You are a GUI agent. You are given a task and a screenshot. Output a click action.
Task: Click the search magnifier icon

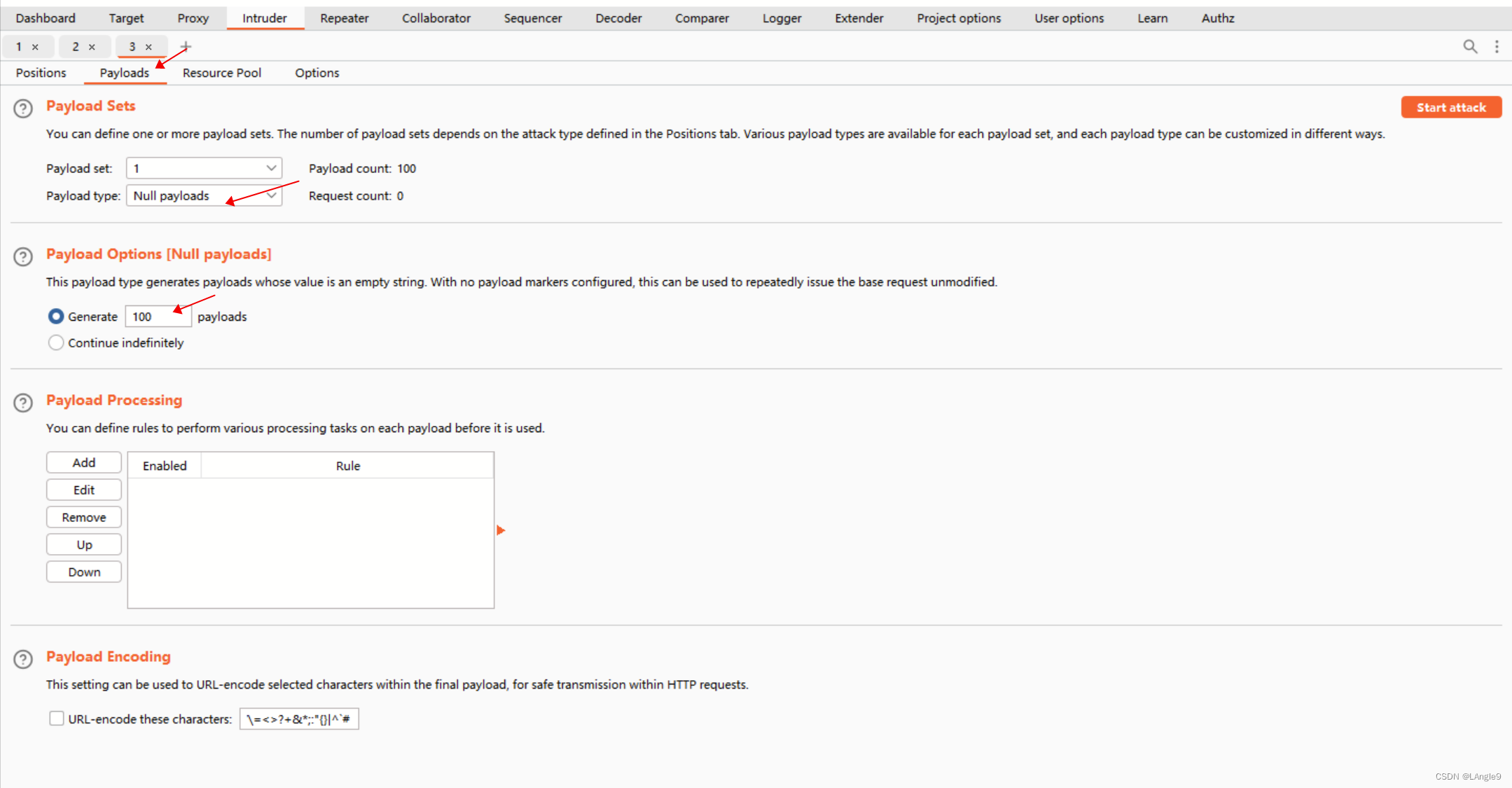1470,47
